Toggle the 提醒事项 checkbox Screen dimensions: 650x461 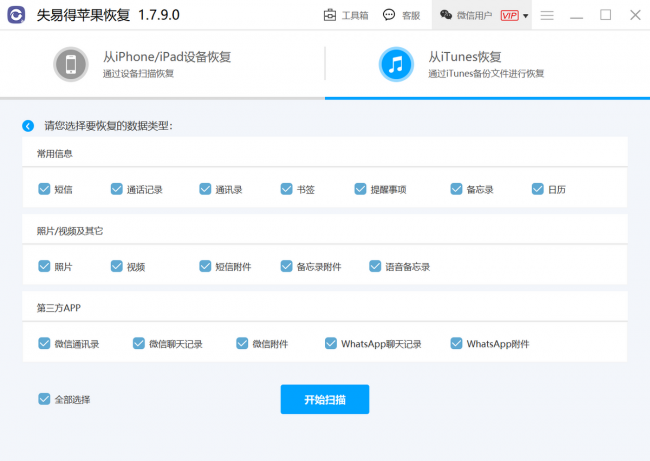click(x=360, y=189)
